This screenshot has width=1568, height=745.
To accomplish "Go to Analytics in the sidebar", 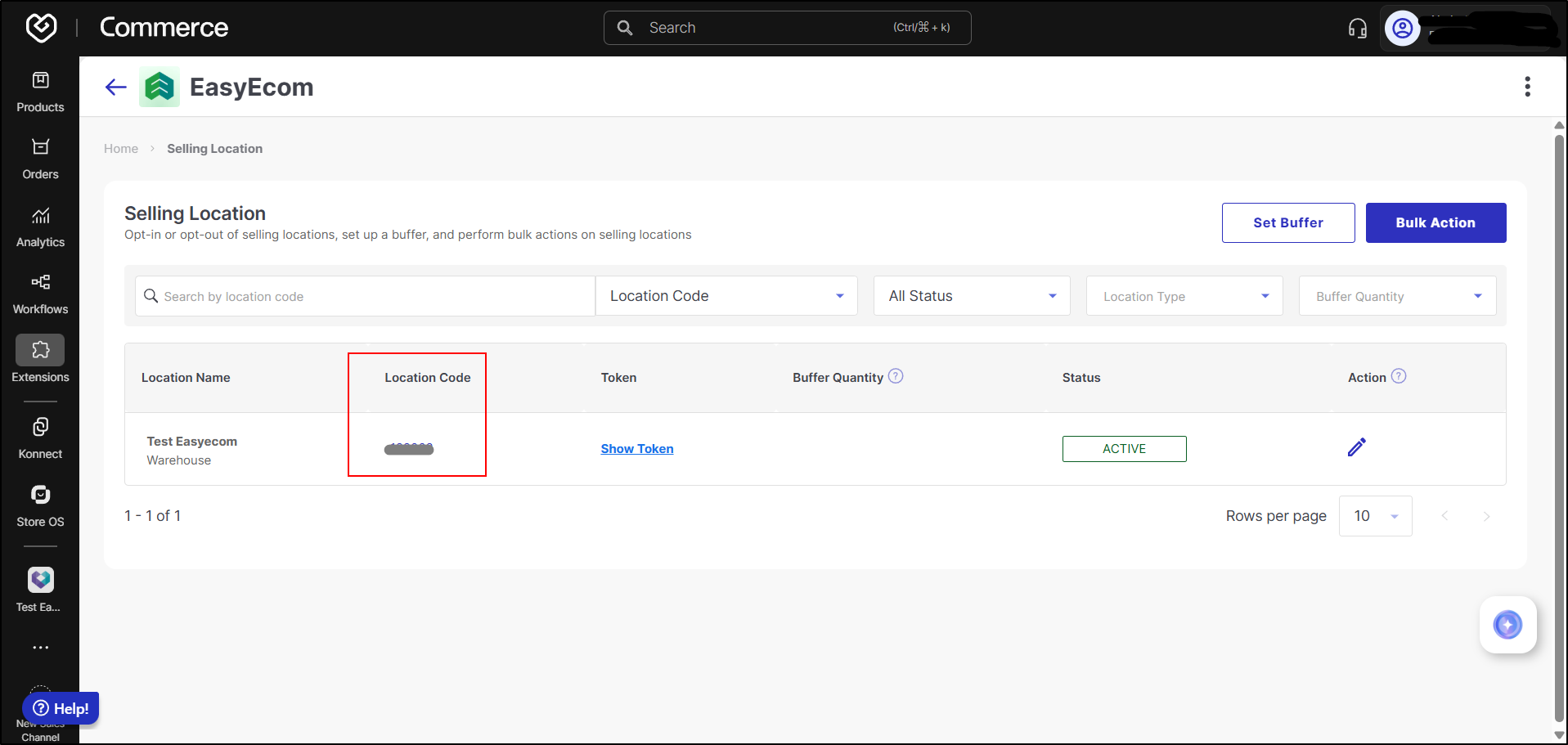I will pos(40,227).
